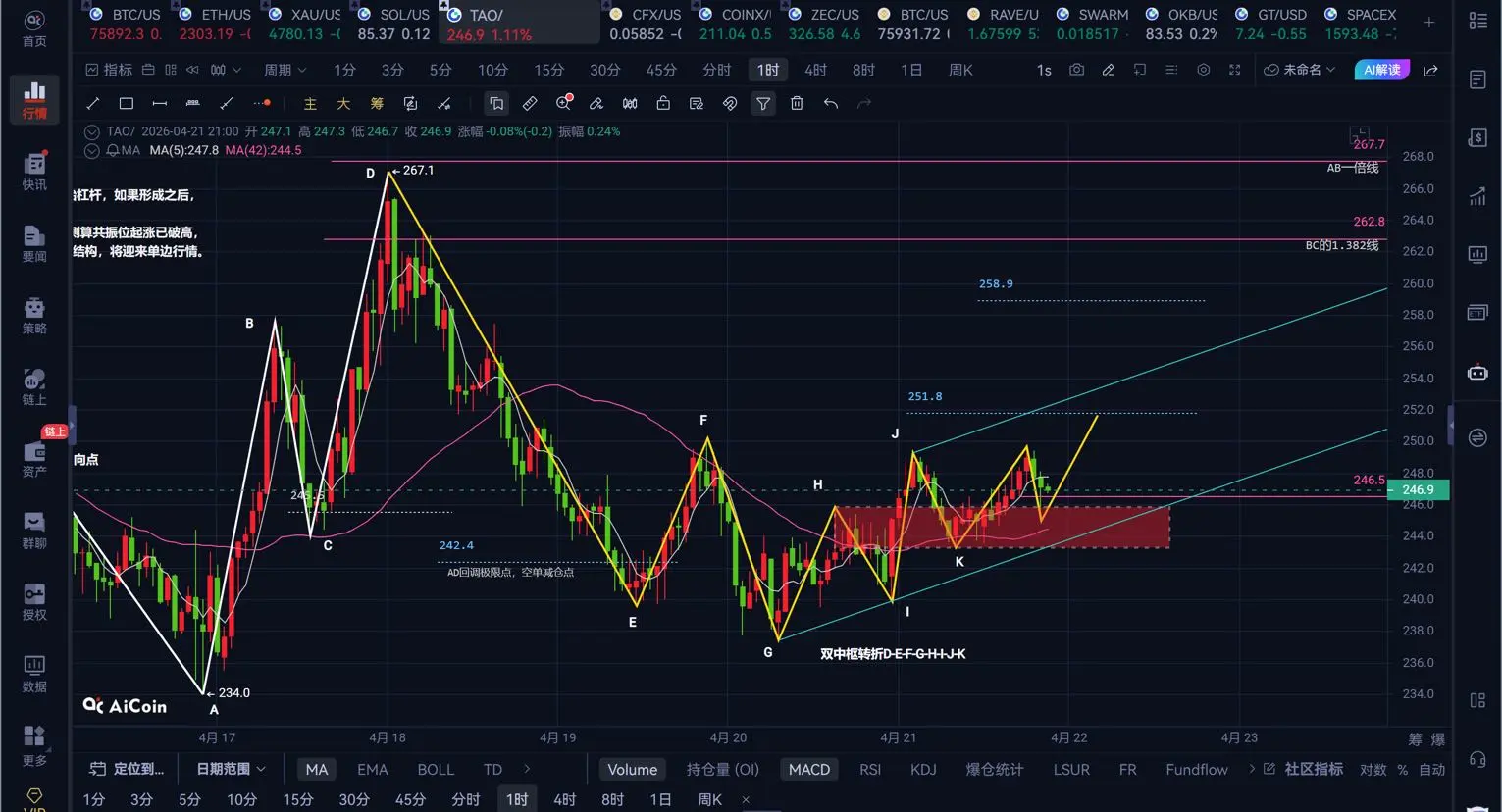1502x812 pixels.
Task: Click the 246.9 current price label
Action: [1418, 489]
